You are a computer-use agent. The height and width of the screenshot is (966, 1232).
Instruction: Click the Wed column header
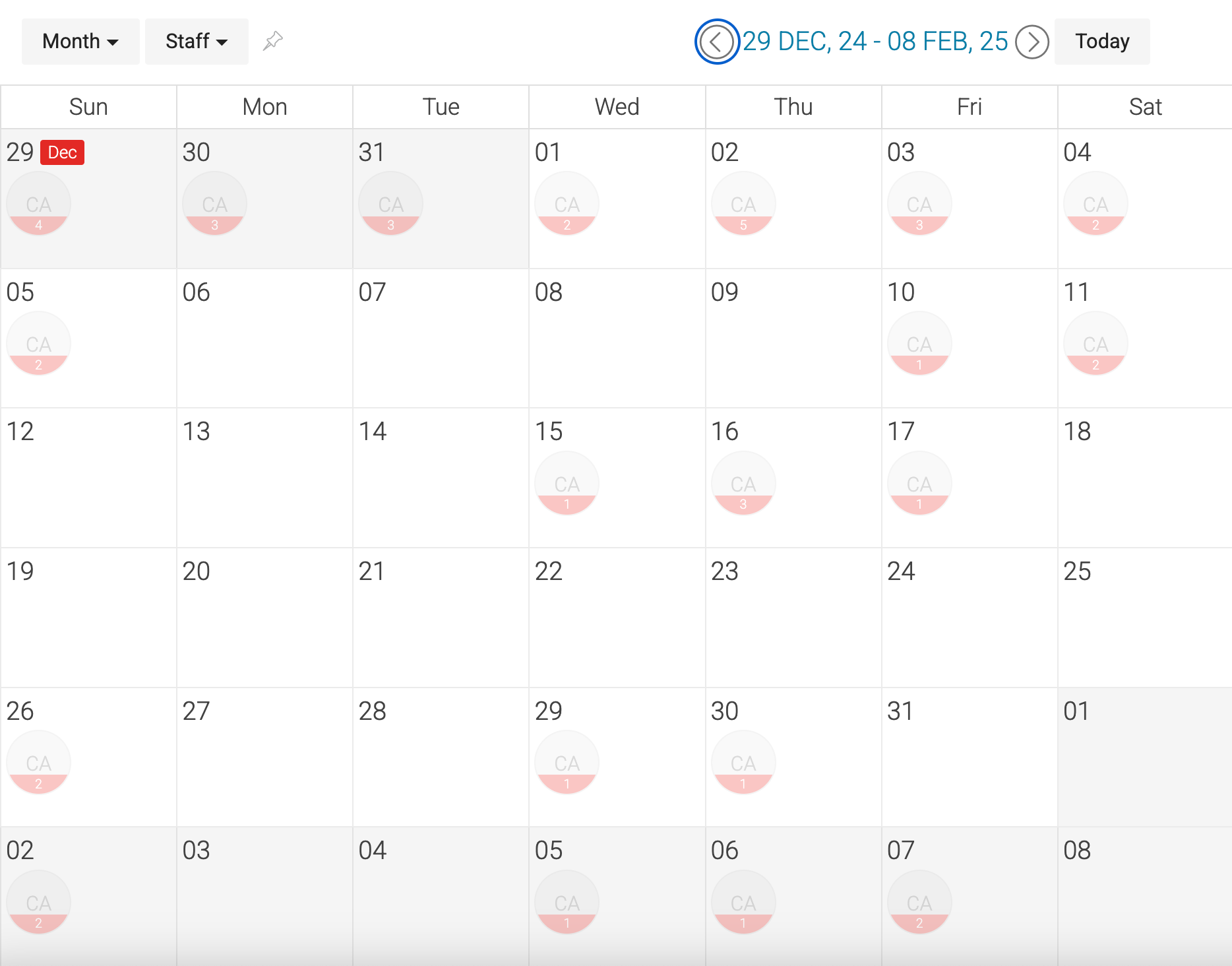click(617, 107)
